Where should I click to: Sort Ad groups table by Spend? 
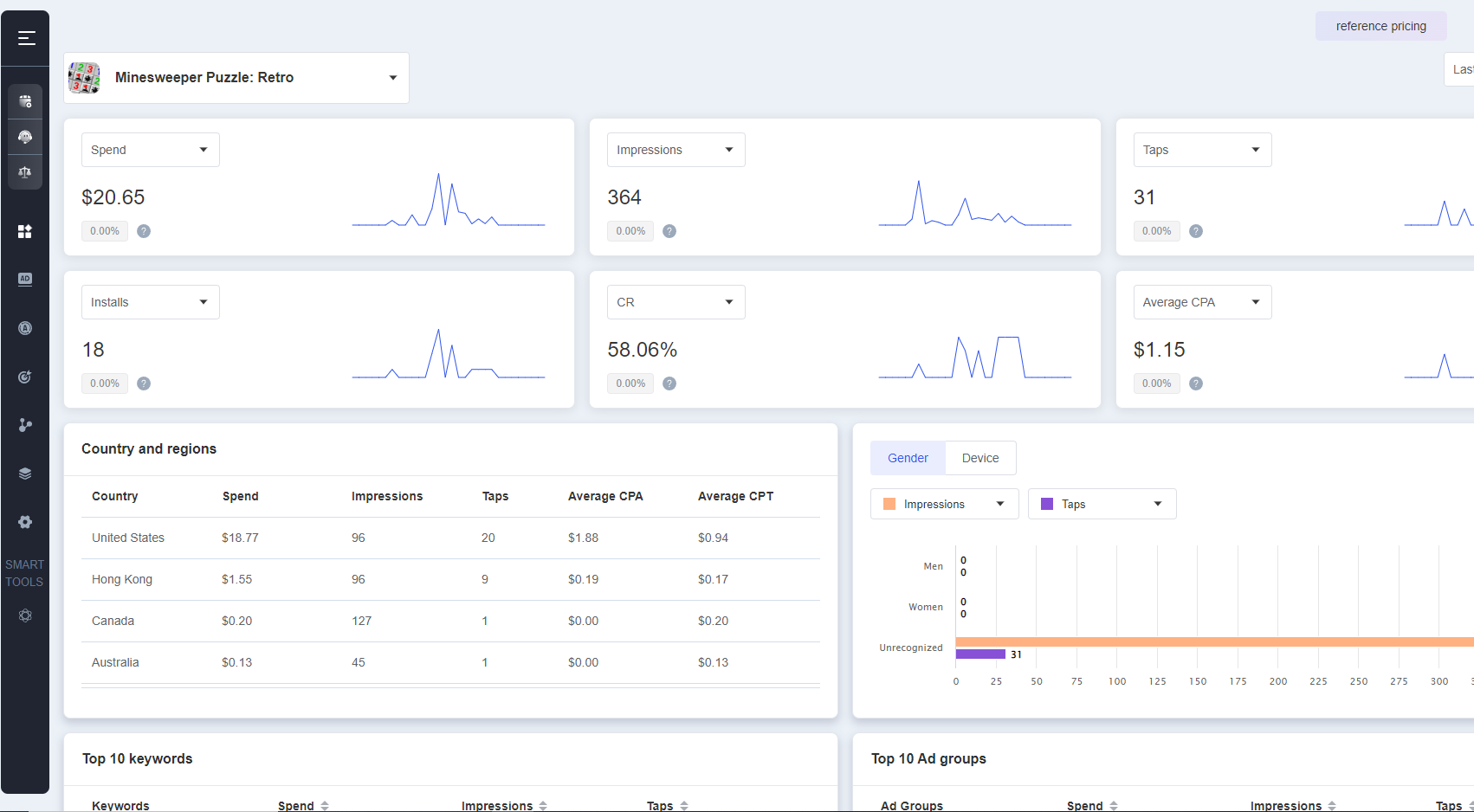tap(1114, 806)
